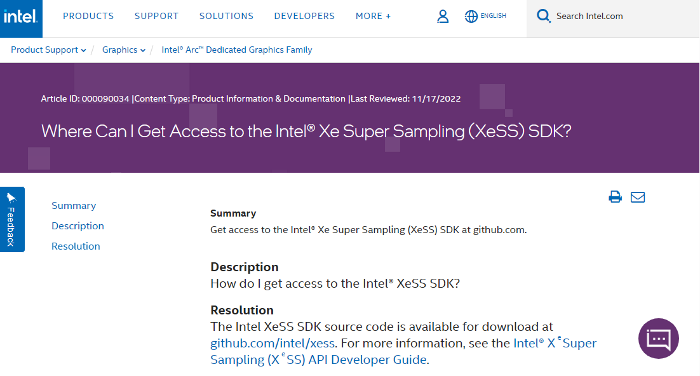Go to Intel Arc Dedicated Graphics Family
Viewport: 700px width, 376px height.
point(237,50)
